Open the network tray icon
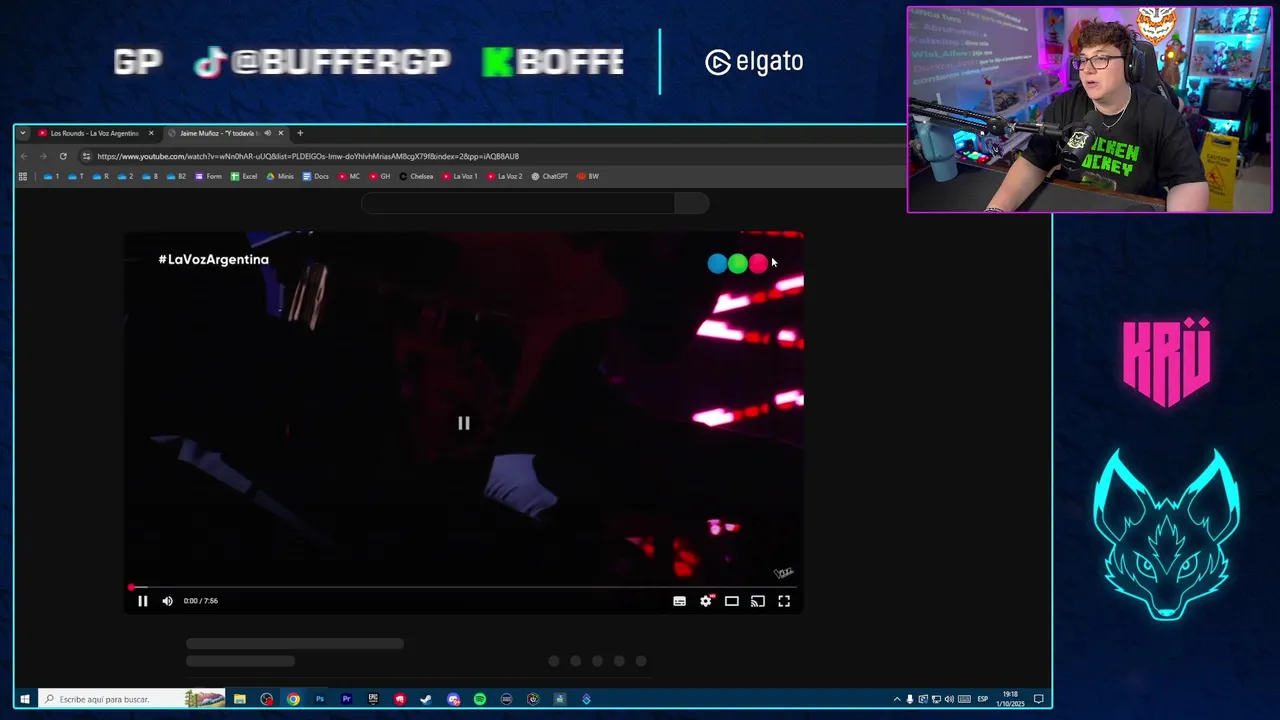Screen dimensions: 1280x720 (936, 699)
